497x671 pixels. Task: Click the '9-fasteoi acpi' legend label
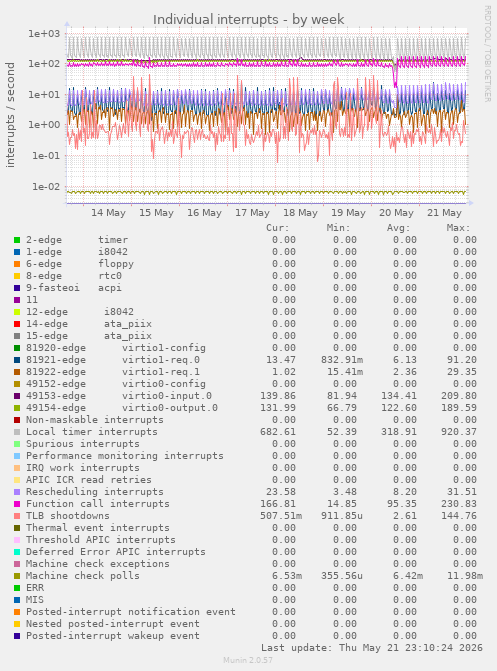click(x=74, y=288)
